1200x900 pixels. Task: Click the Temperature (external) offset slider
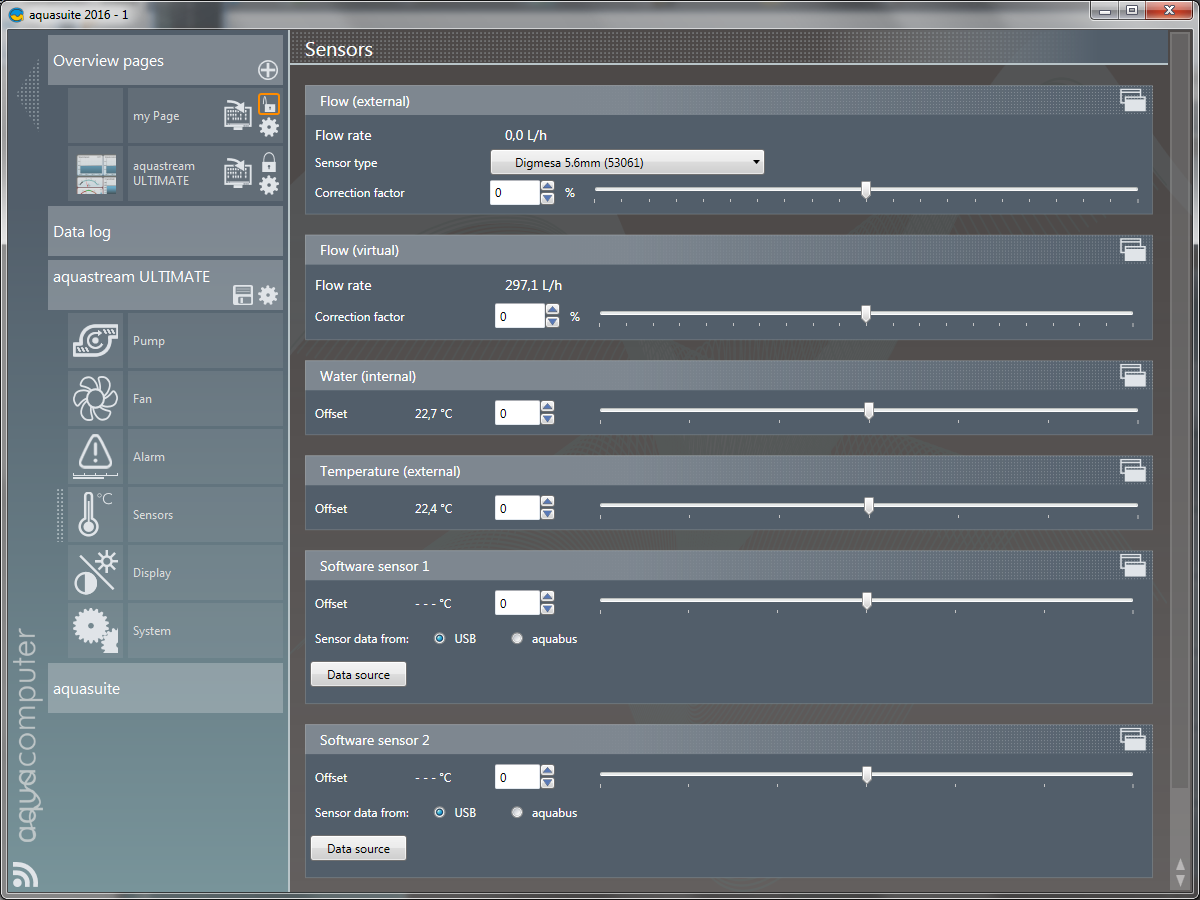[x=869, y=506]
